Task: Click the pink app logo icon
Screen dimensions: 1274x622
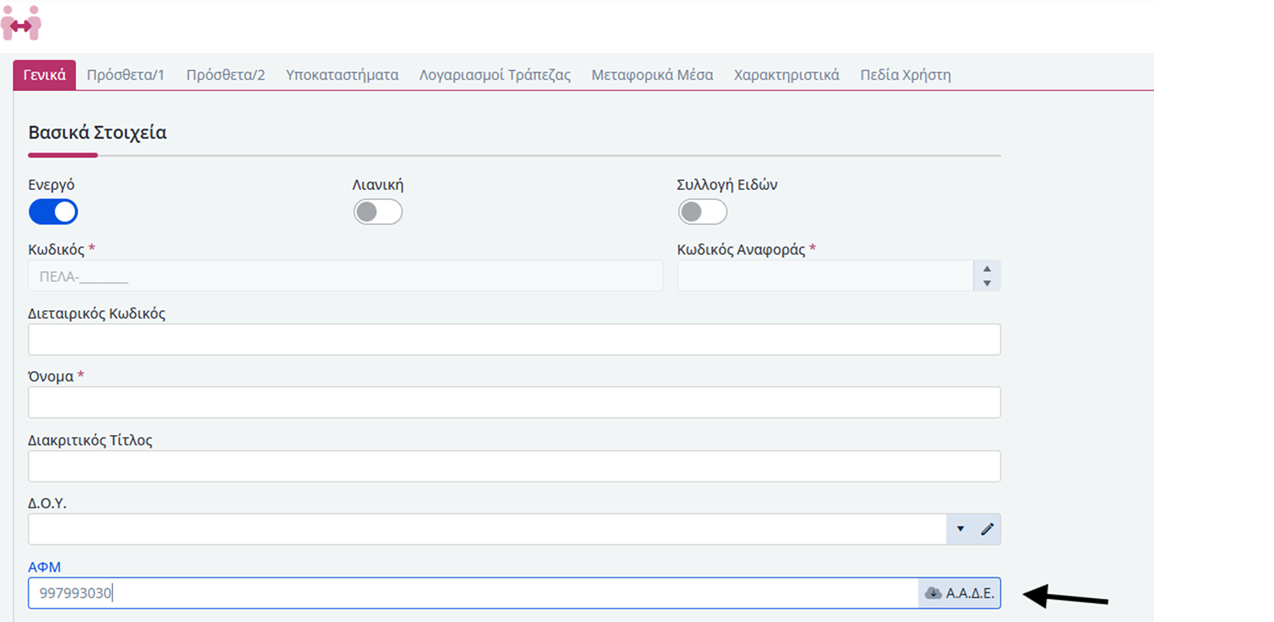Action: [x=21, y=22]
